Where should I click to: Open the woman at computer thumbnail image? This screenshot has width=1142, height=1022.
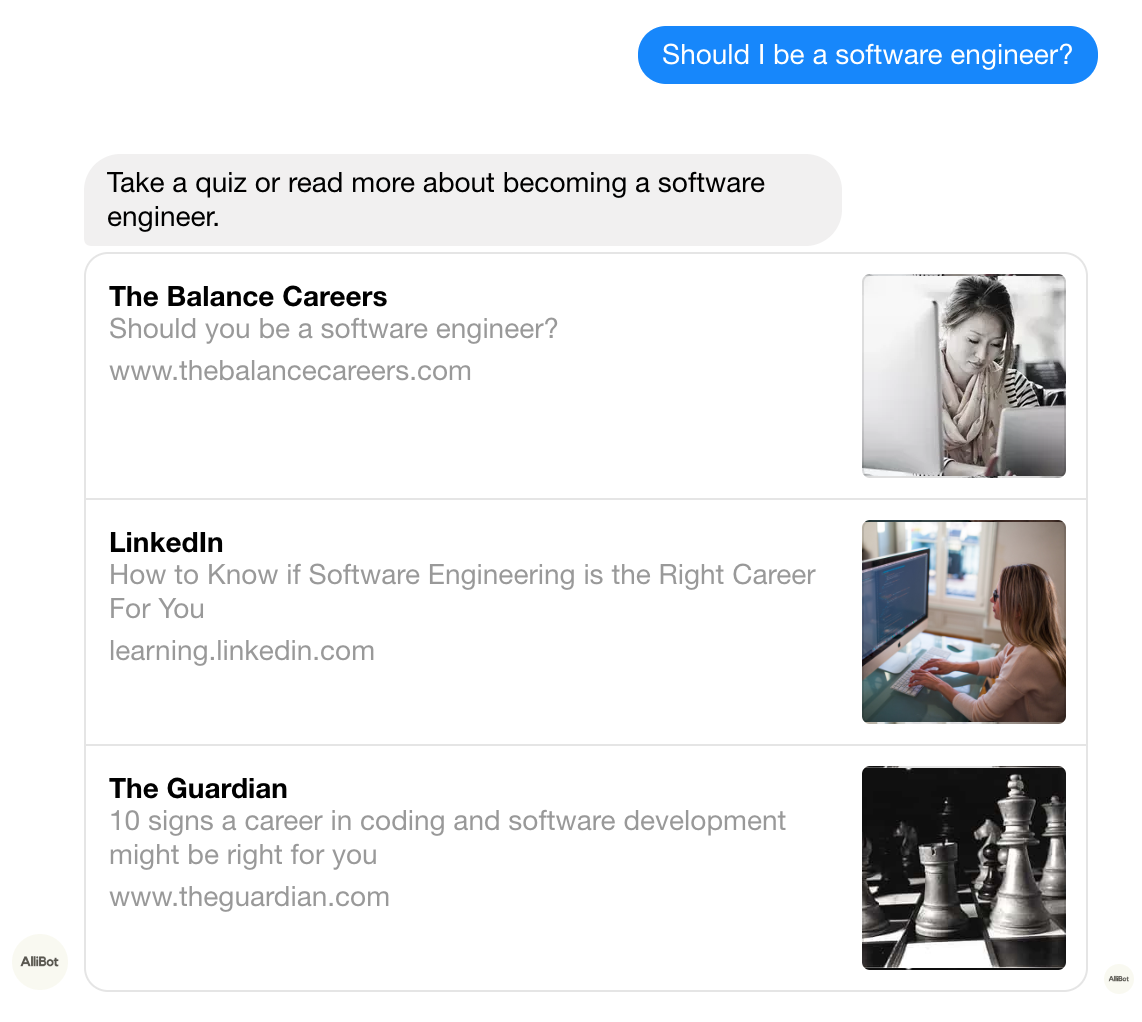964,376
